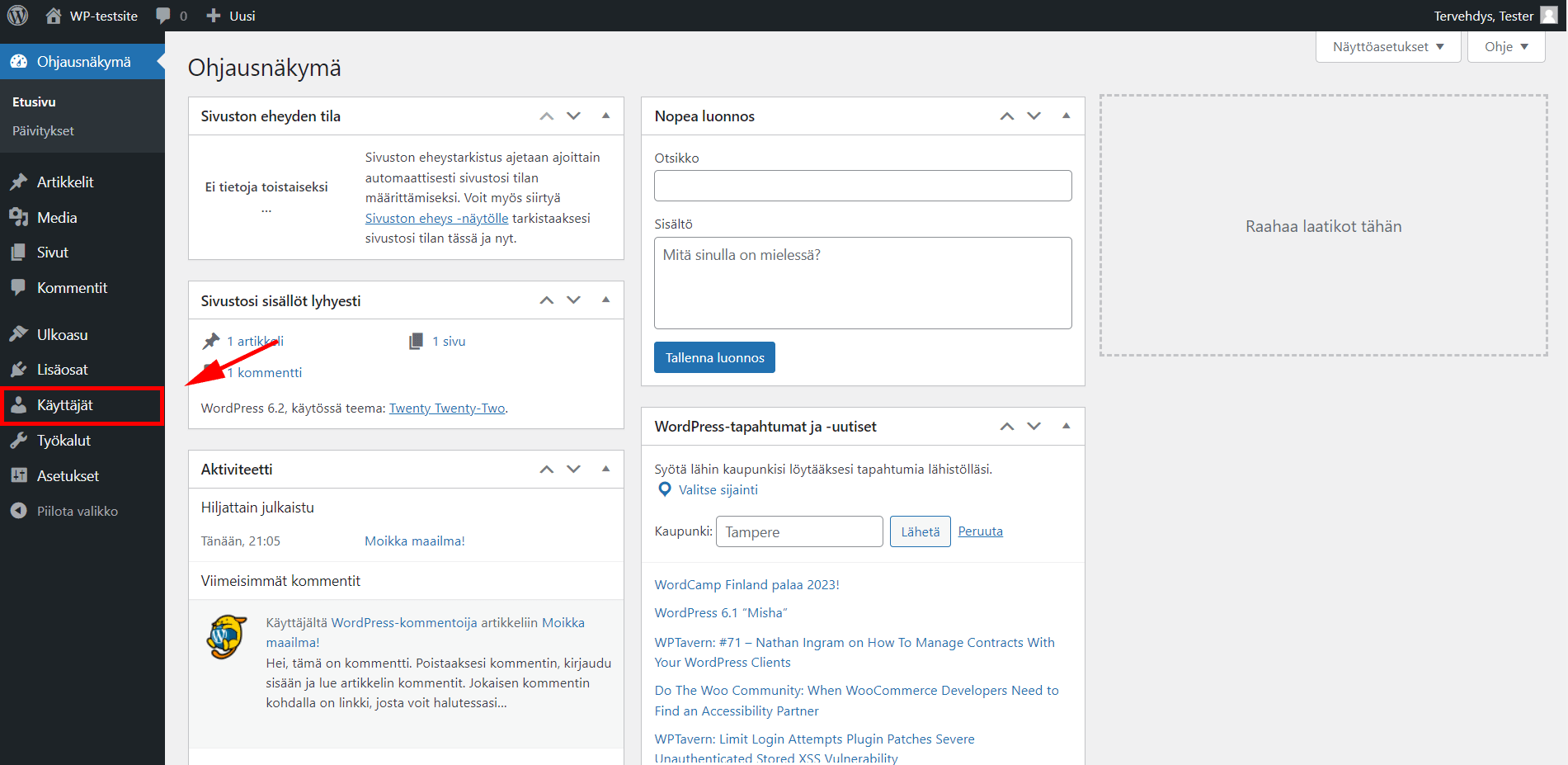
Task: Open Sivuston eheys -näytölle link
Action: click(x=437, y=219)
